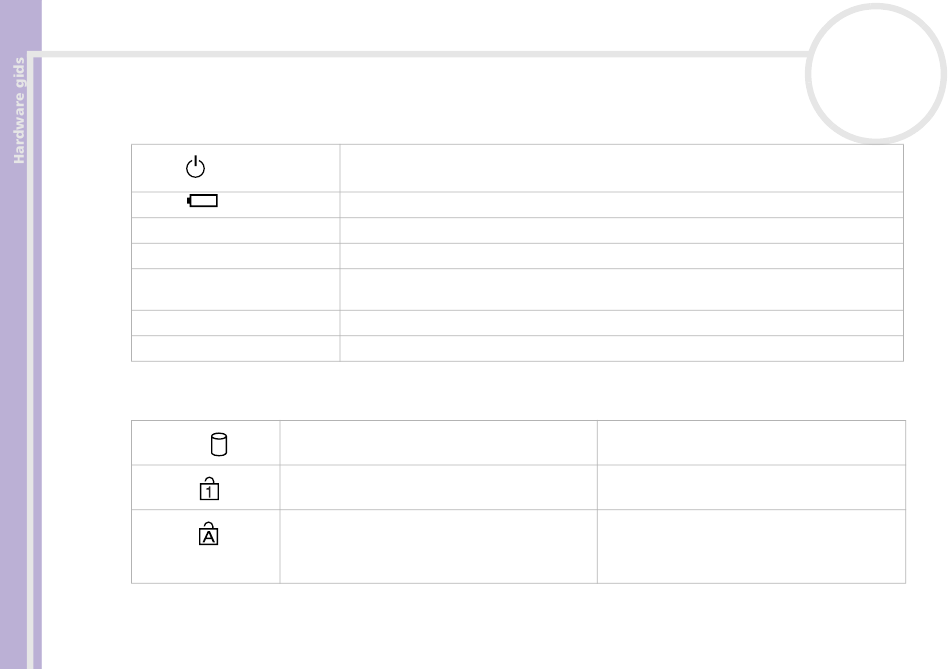Select the last cell in the Caps Lock row
Image resolution: width=950 pixels, height=669 pixels.
tap(751, 547)
